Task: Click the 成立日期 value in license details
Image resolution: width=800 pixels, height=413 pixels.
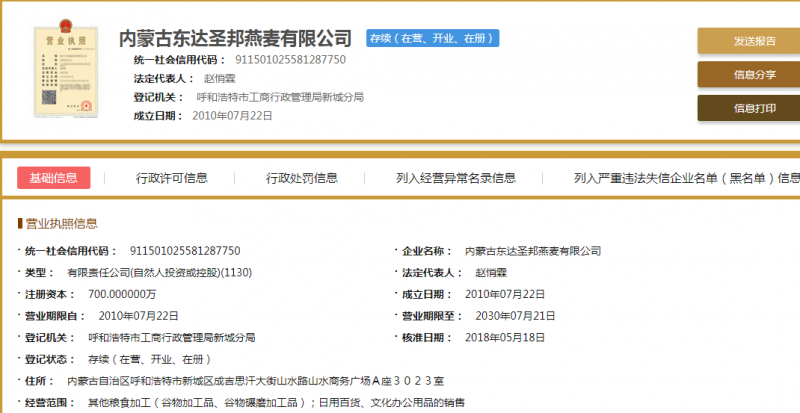Action: (x=505, y=294)
